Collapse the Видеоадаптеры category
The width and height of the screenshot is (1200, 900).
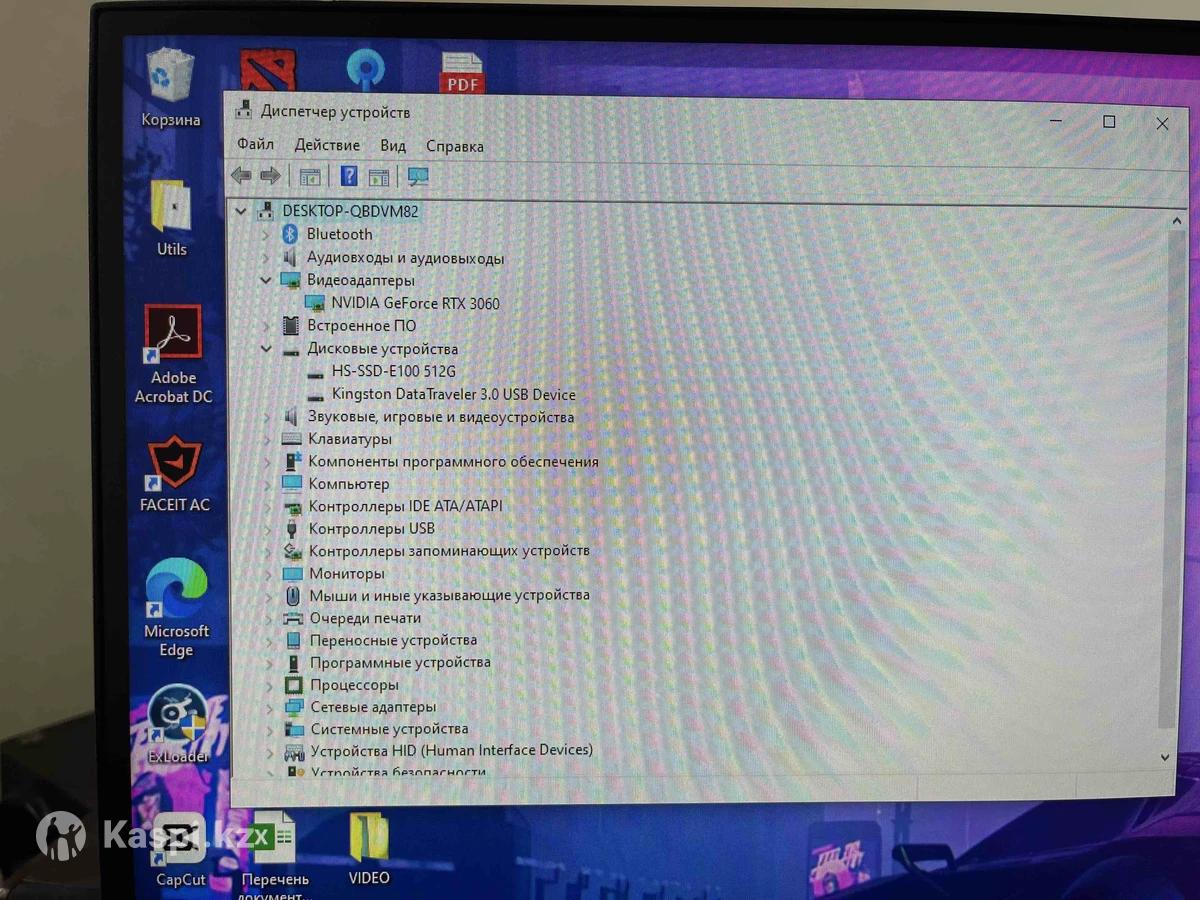(x=265, y=280)
